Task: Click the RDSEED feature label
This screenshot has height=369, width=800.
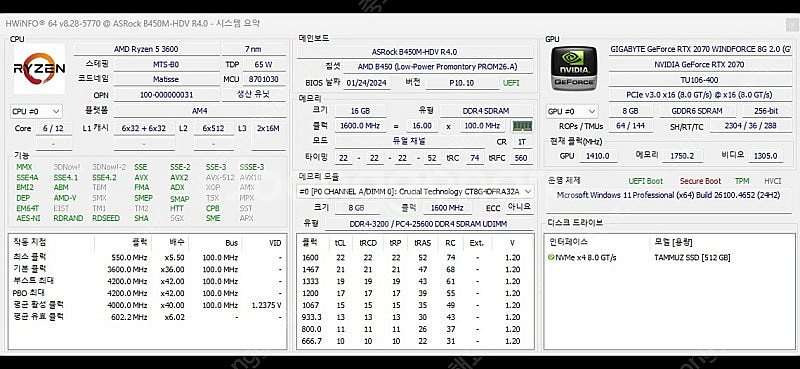Action: click(x=106, y=218)
